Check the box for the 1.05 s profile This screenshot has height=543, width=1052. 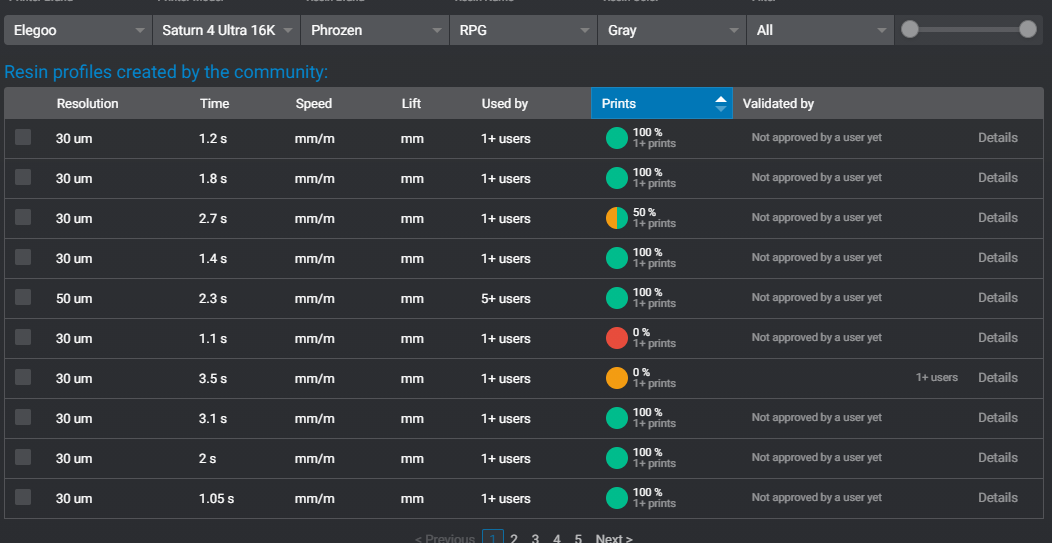(23, 497)
